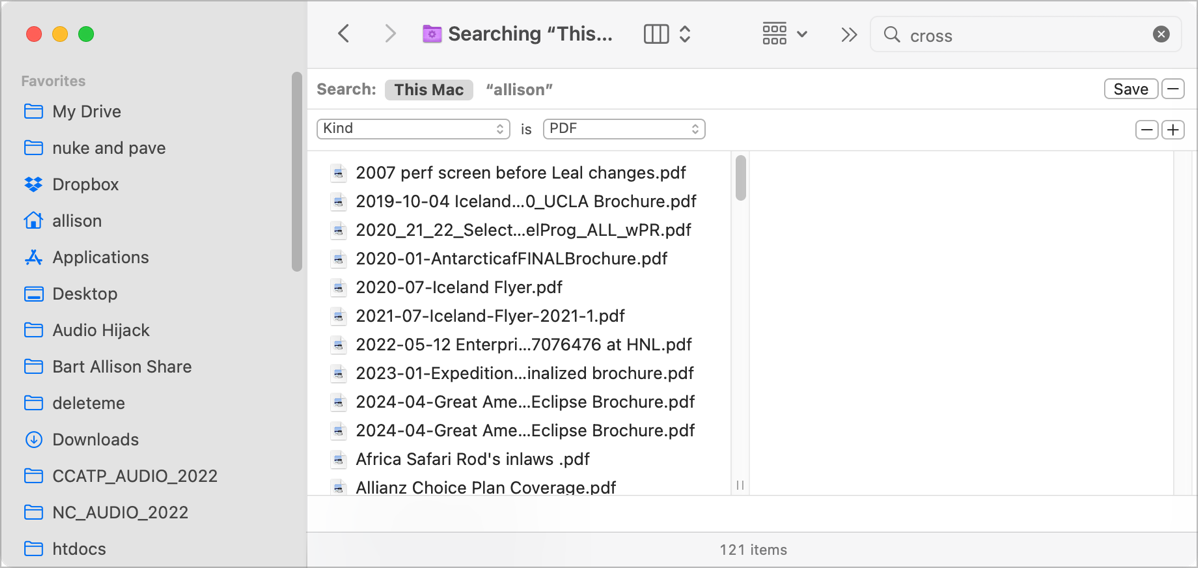This screenshot has height=568, width=1198.
Task: Open the group-by options menu
Action: click(x=785, y=34)
